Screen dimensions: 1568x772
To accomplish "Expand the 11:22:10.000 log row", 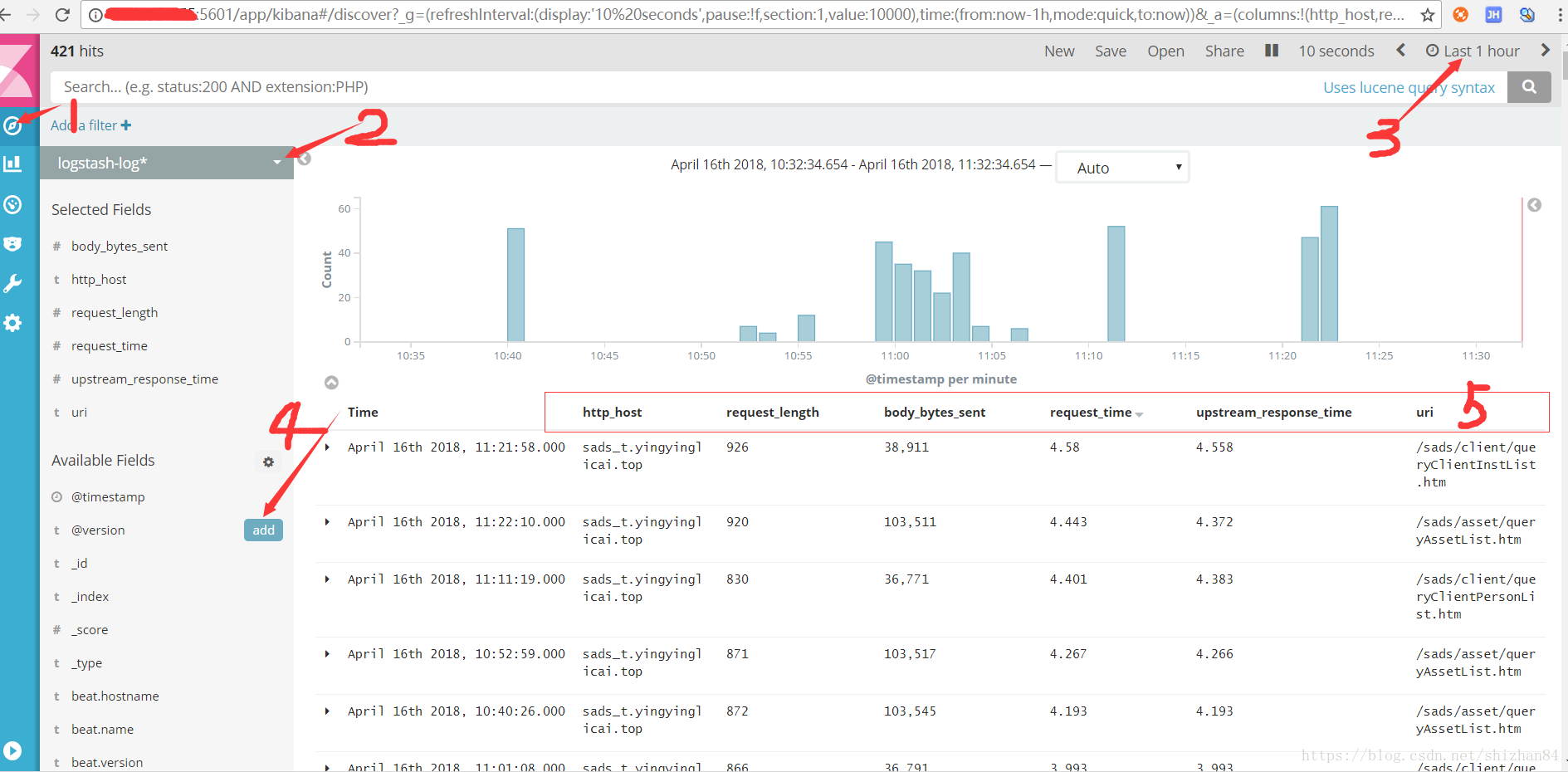I will pos(327,522).
